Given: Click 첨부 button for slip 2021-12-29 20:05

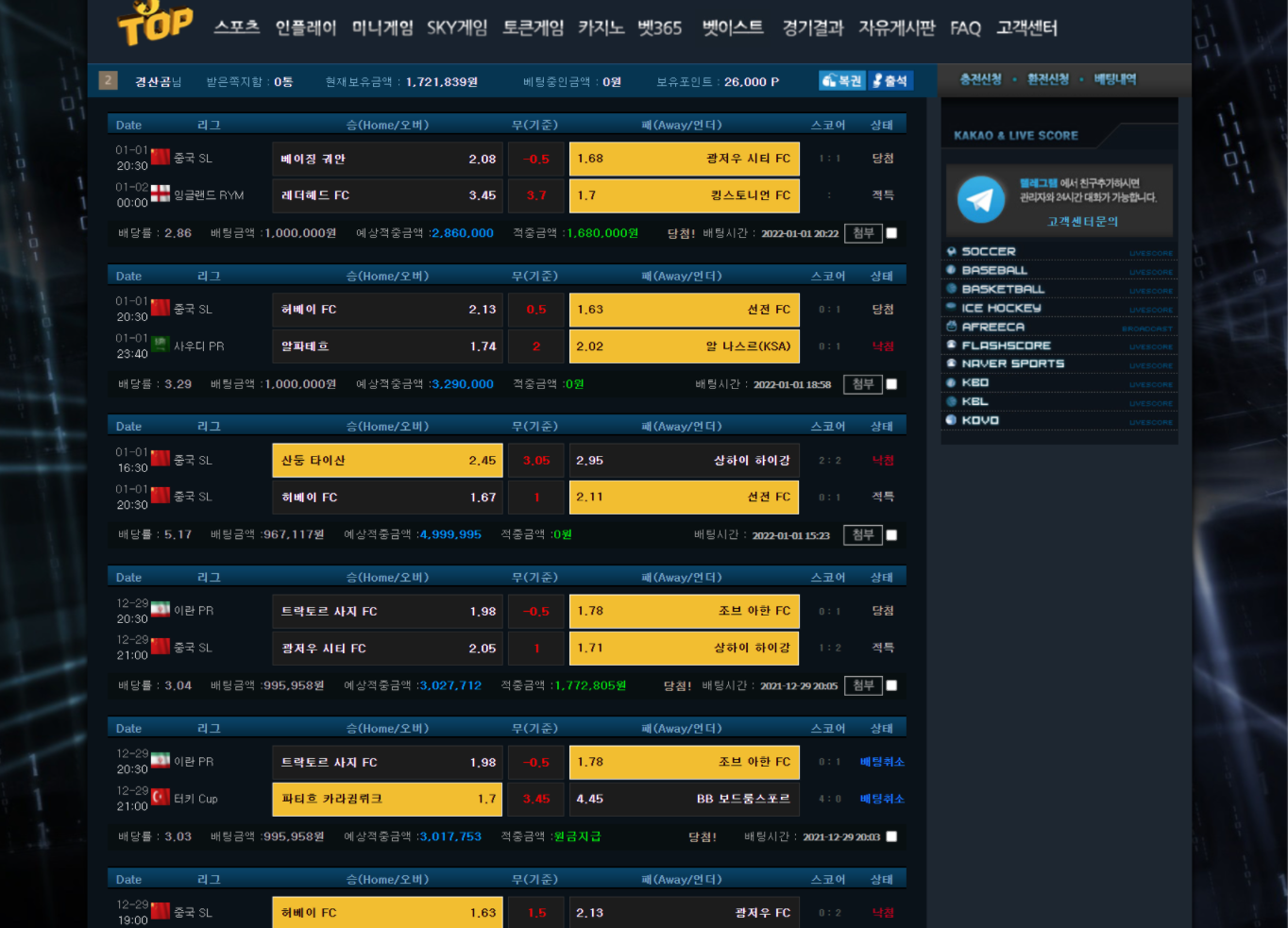Looking at the screenshot, I should (863, 685).
